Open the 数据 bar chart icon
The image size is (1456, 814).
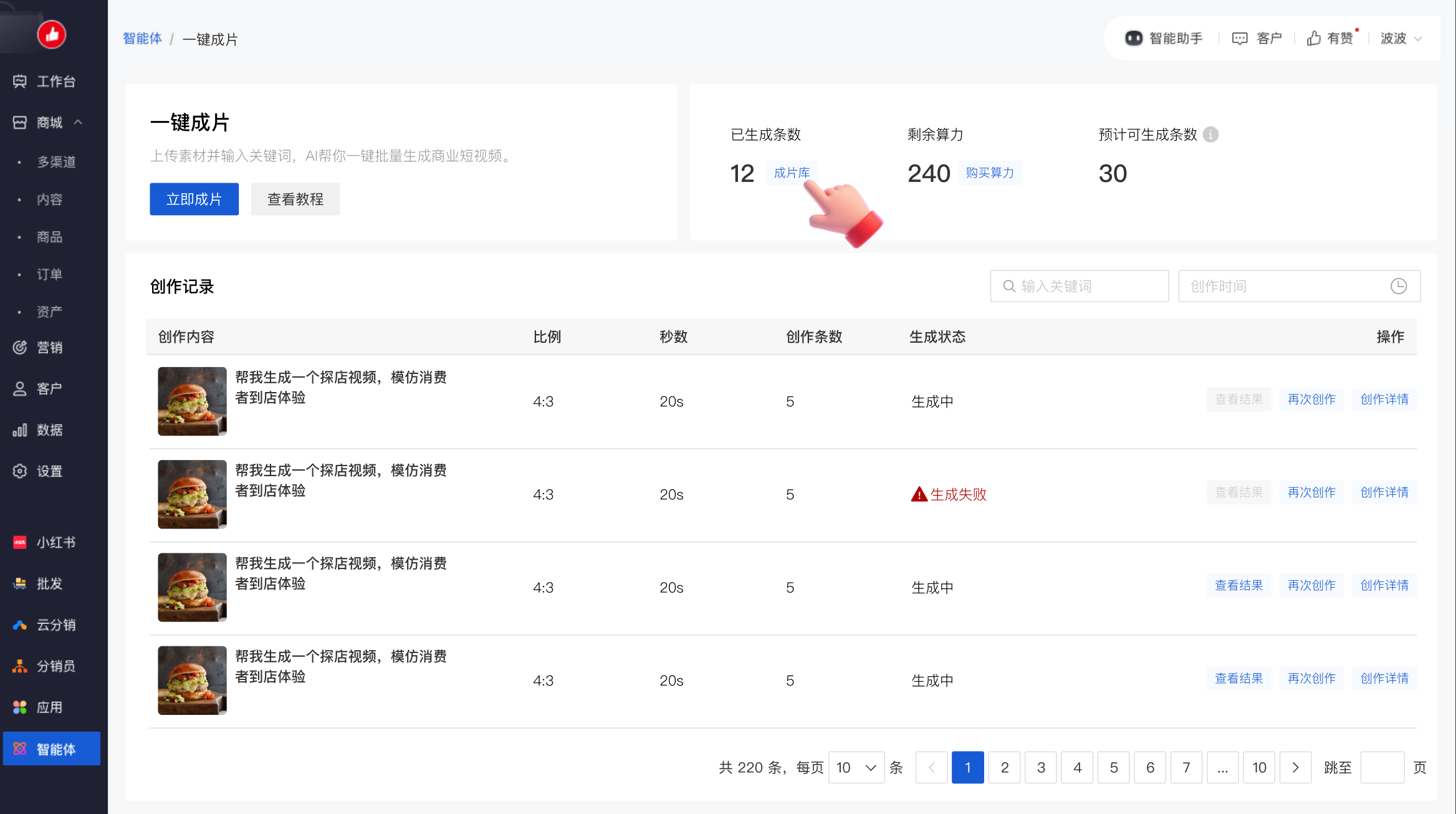20,429
